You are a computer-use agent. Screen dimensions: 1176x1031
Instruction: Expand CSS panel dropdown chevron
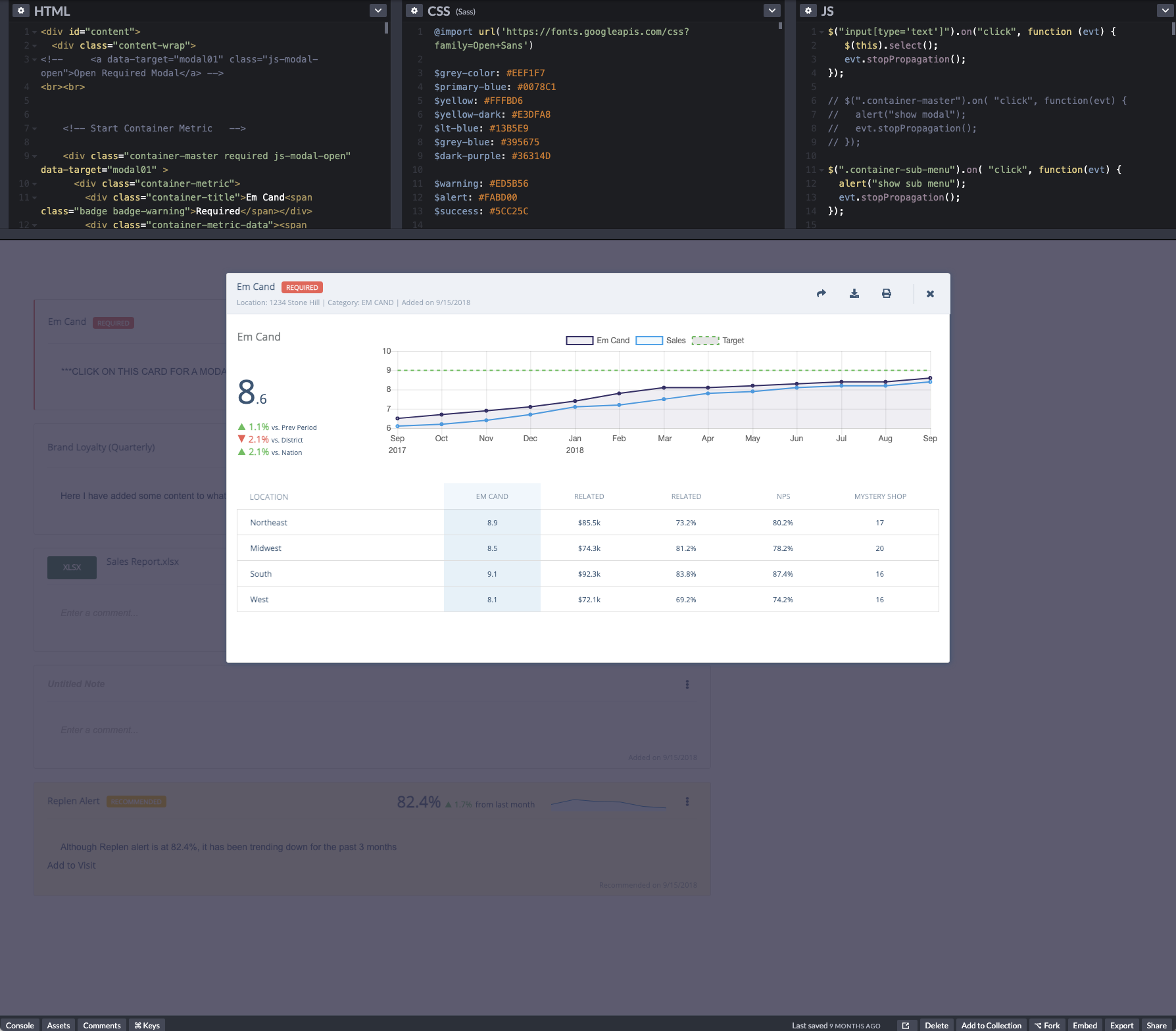772,11
